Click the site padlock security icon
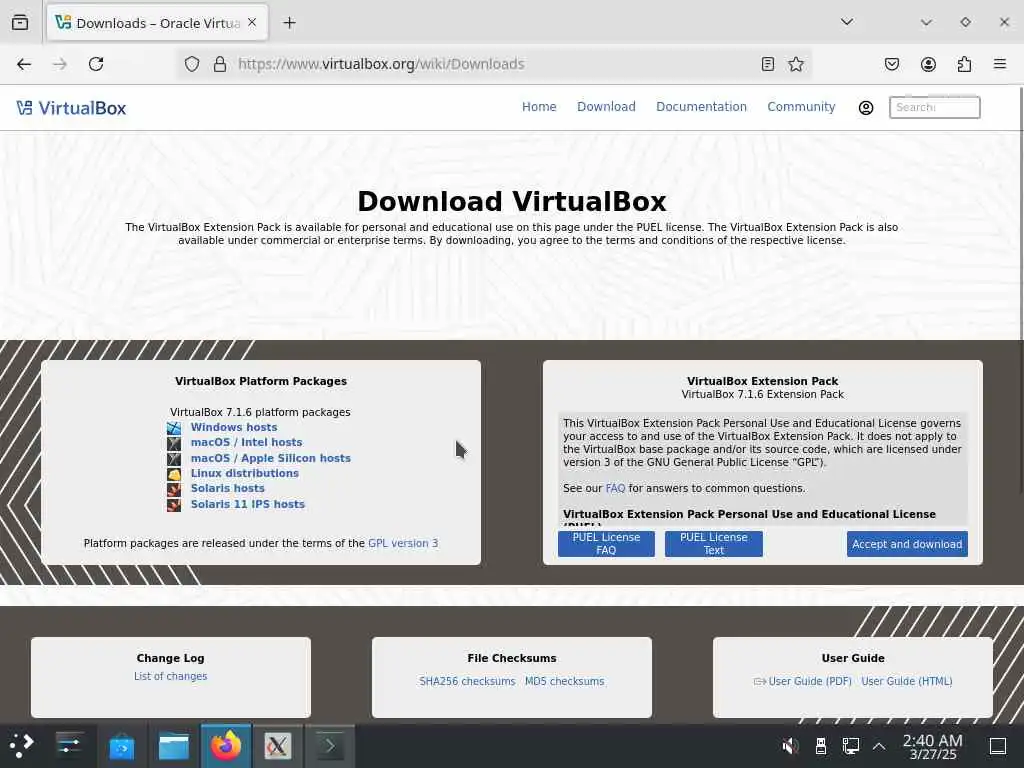This screenshot has width=1024, height=768. point(220,64)
